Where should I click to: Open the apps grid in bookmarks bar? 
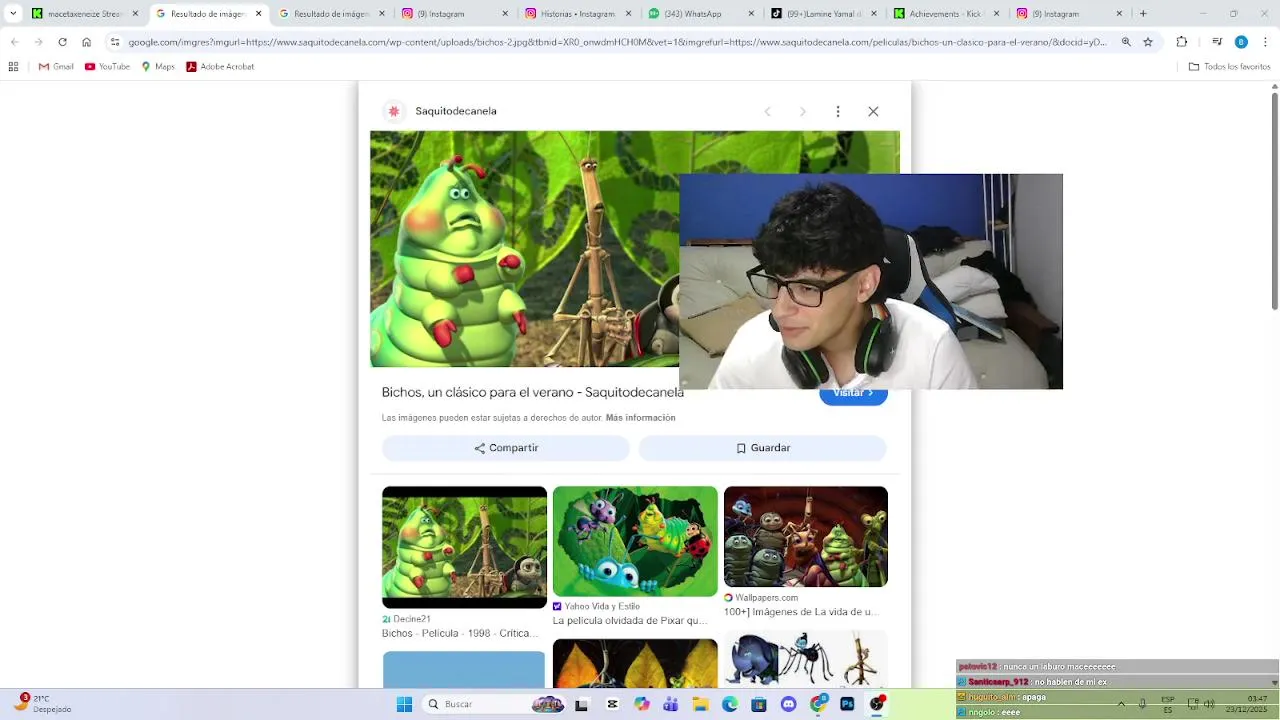13,67
